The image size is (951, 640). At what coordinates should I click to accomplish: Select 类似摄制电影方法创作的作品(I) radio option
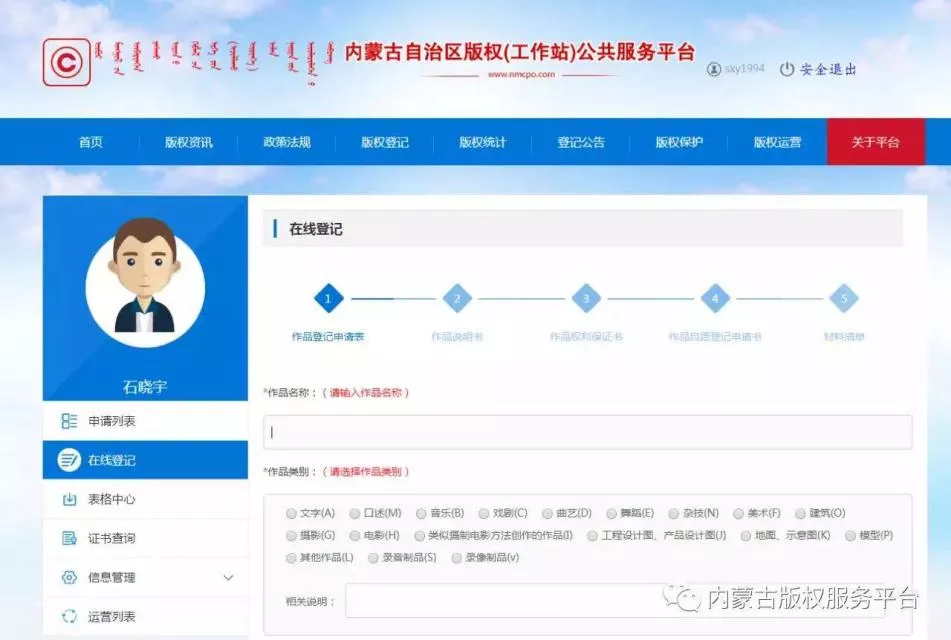[419, 536]
